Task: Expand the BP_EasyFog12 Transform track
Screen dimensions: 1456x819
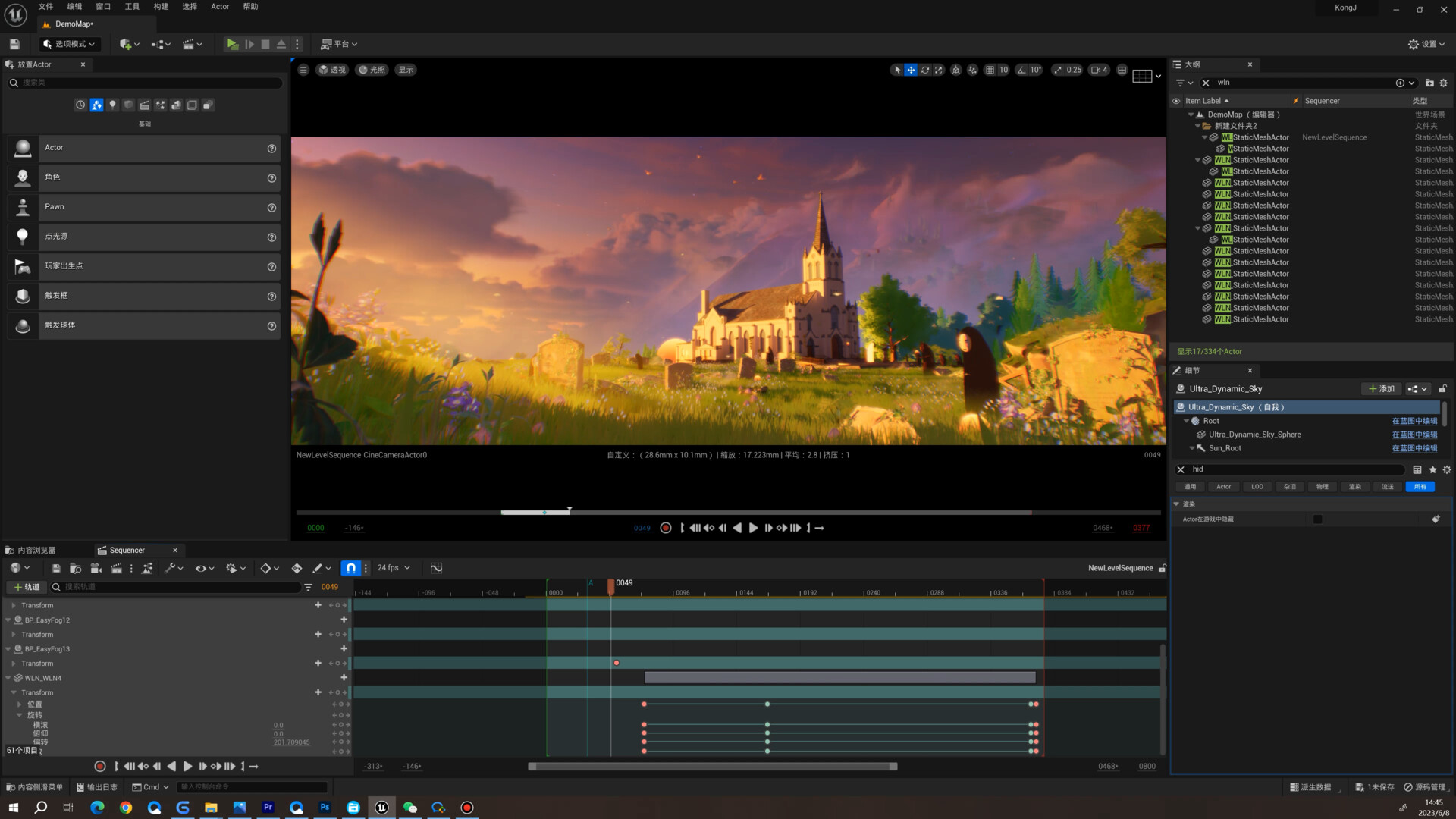Action: pos(14,635)
